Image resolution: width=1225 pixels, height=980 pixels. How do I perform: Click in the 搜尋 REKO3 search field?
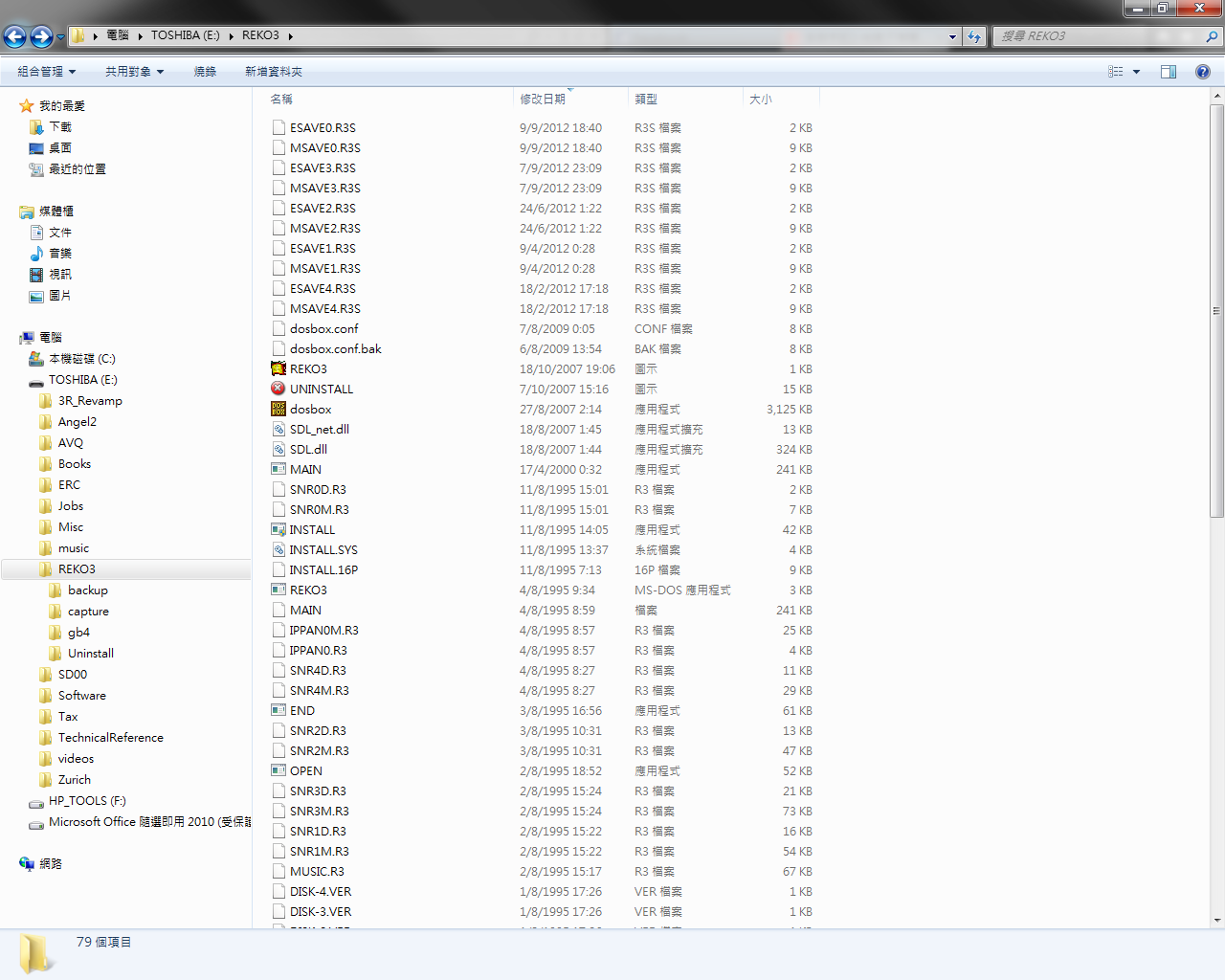point(1101,36)
